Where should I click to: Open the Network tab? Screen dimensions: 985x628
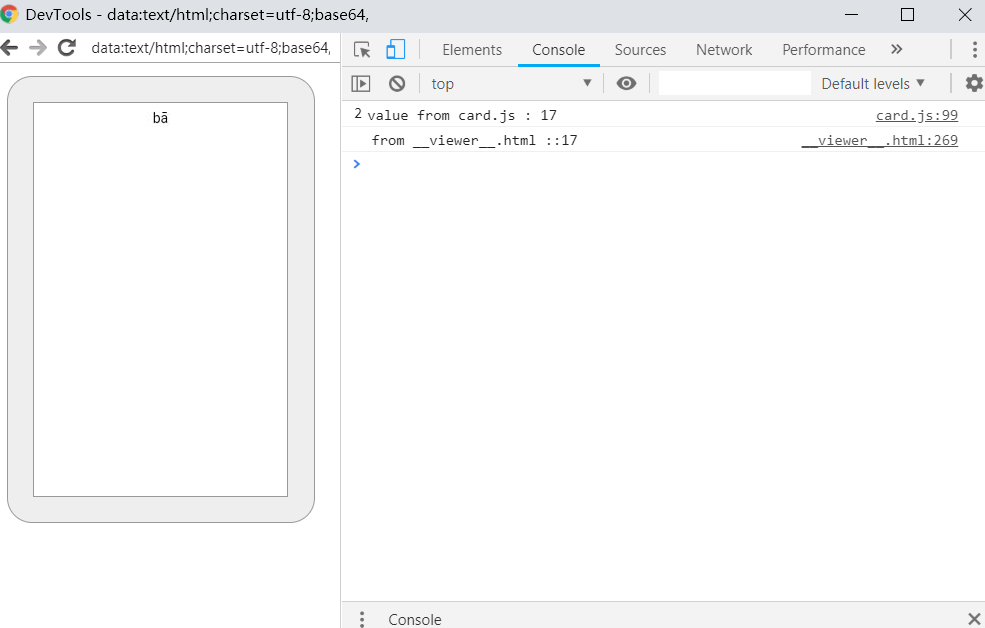tap(724, 50)
